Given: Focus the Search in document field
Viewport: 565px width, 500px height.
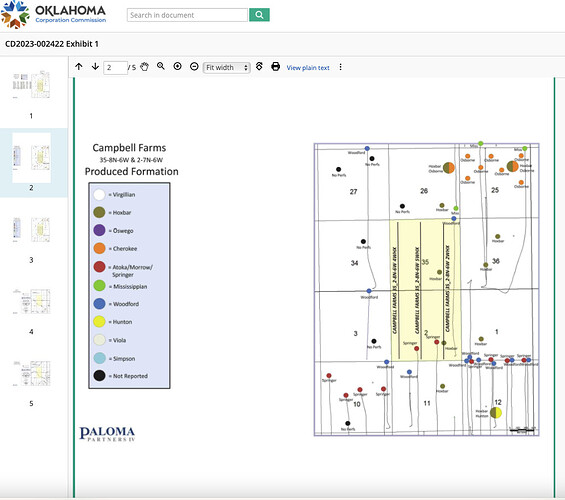Looking at the screenshot, I should click(187, 15).
